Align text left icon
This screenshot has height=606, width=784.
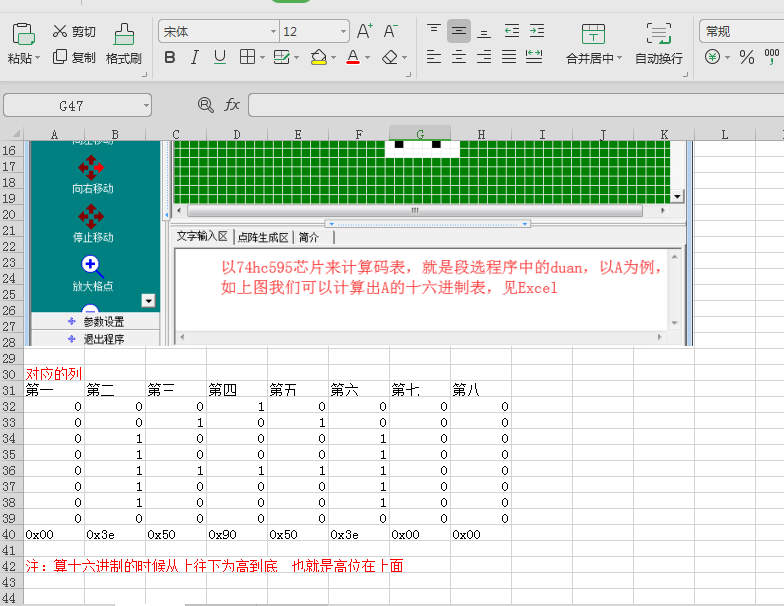coord(434,56)
